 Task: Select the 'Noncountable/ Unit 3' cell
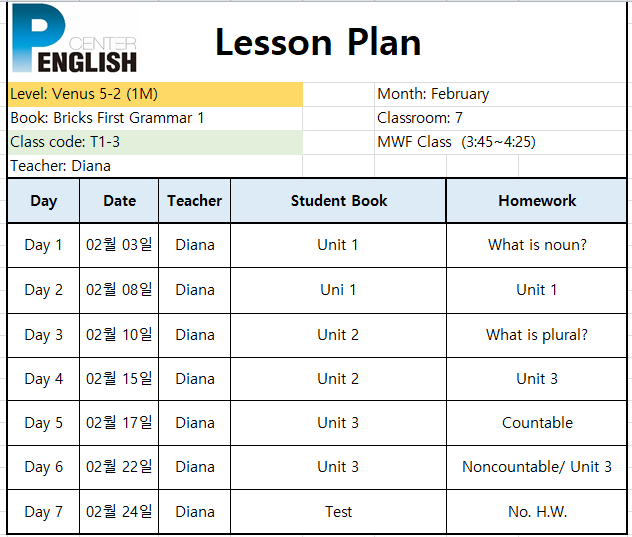coord(536,467)
